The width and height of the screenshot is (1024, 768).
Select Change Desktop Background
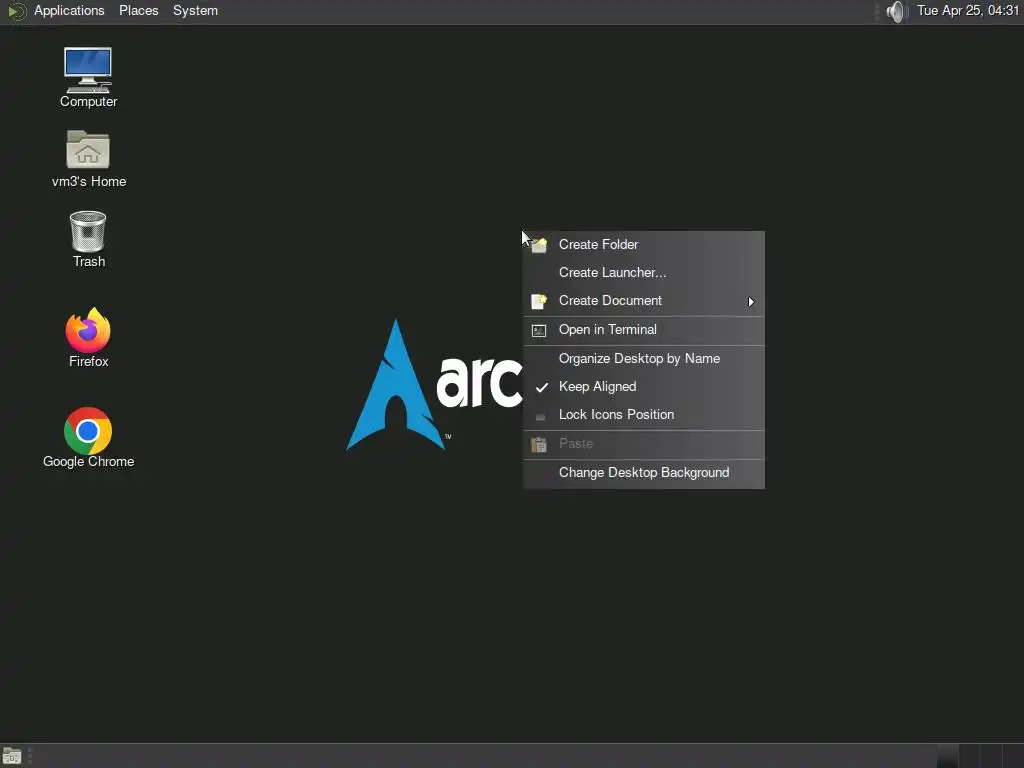pyautogui.click(x=644, y=473)
